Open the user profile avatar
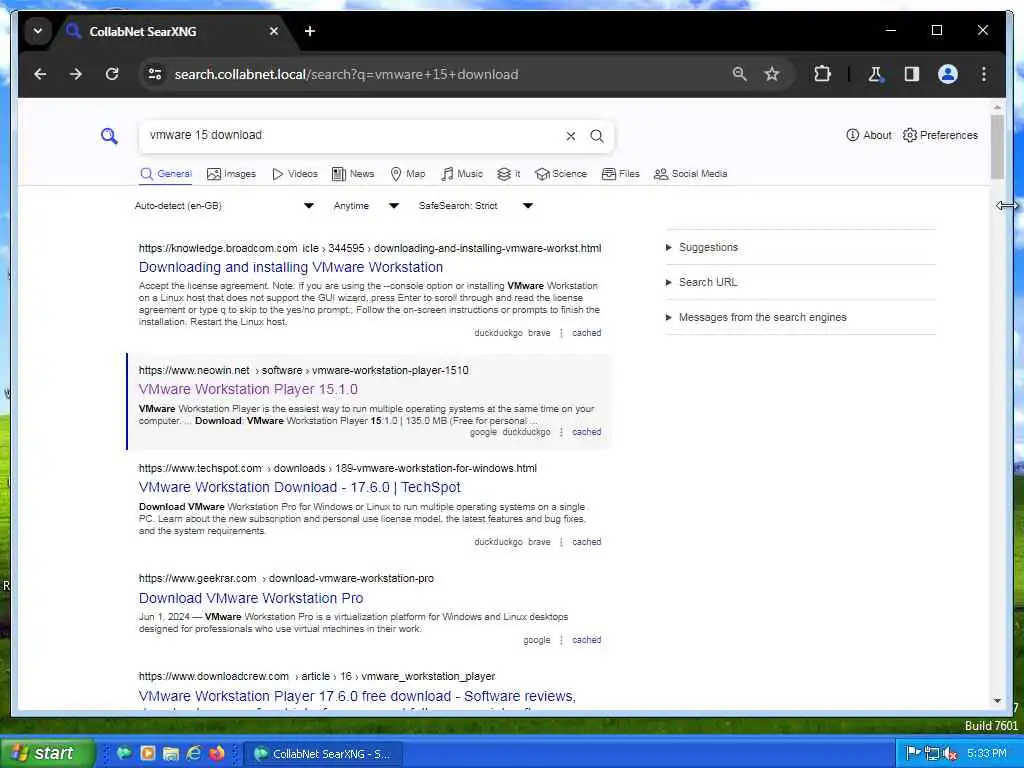The image size is (1024, 768). (x=948, y=74)
